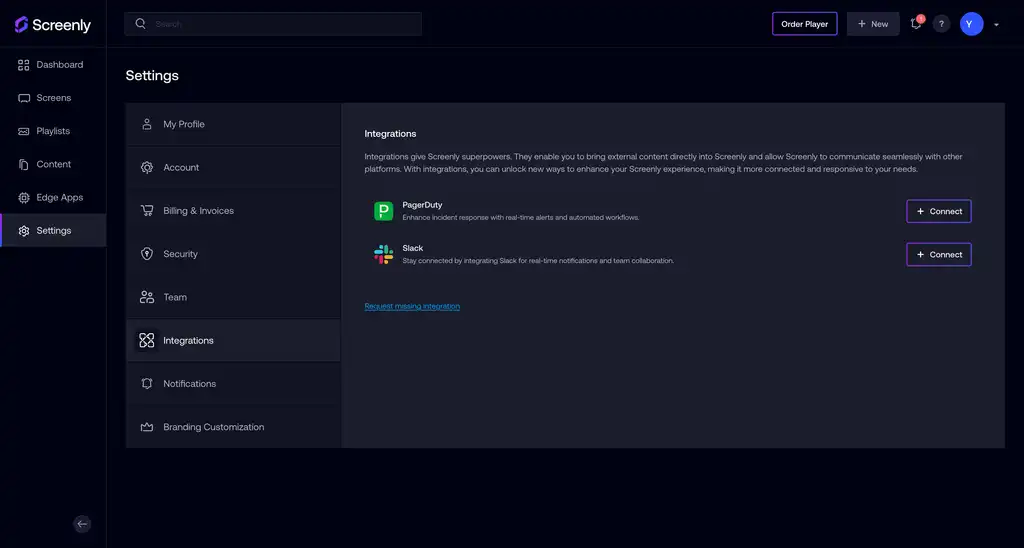Screen dimensions: 1024x548
Task: Open the Team settings tab
Action: [x=233, y=297]
